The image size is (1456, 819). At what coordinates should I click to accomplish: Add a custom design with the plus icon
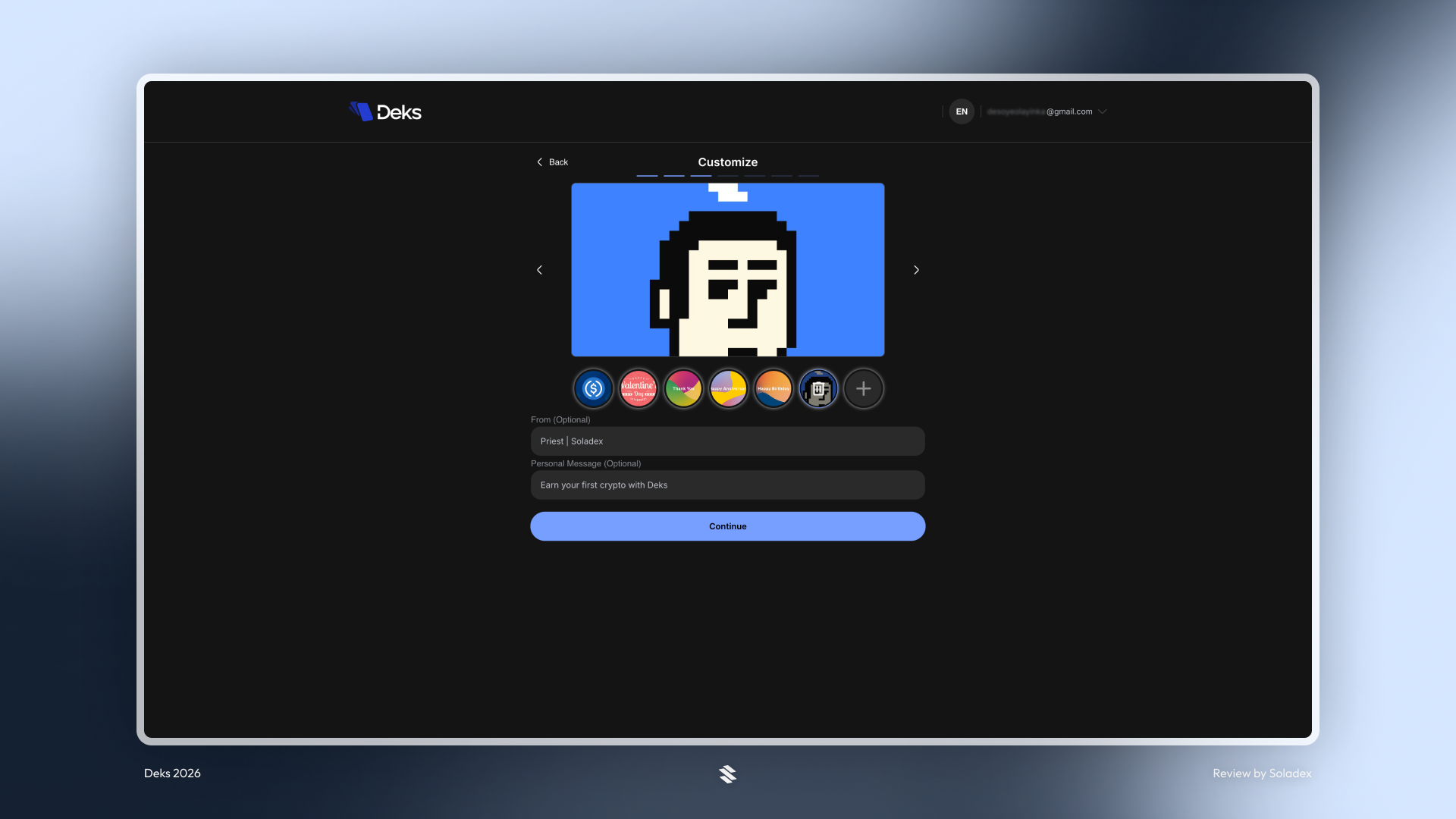point(863,388)
